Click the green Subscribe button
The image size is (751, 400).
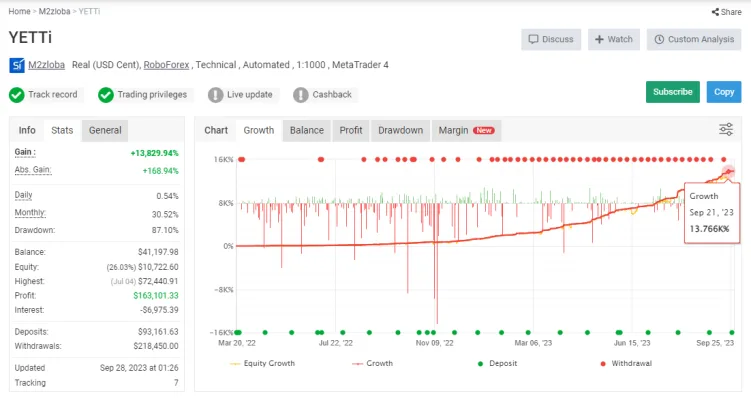point(672,92)
